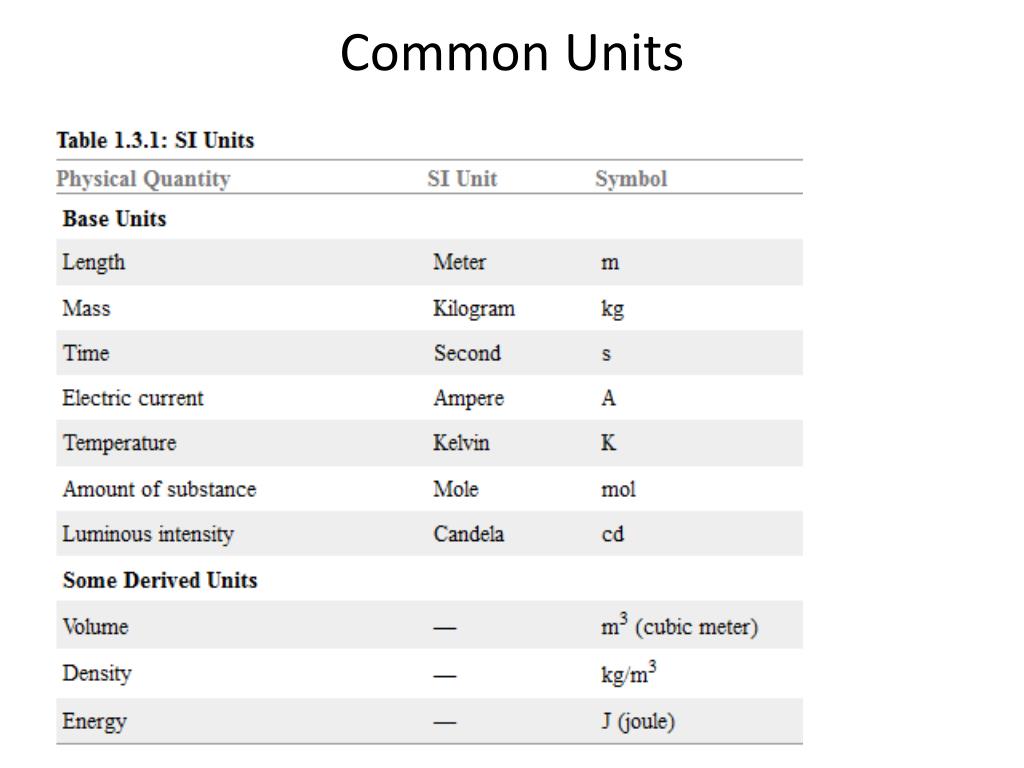Select the Luminous intensity row label
Screen dimensions: 1024x768
pos(148,534)
